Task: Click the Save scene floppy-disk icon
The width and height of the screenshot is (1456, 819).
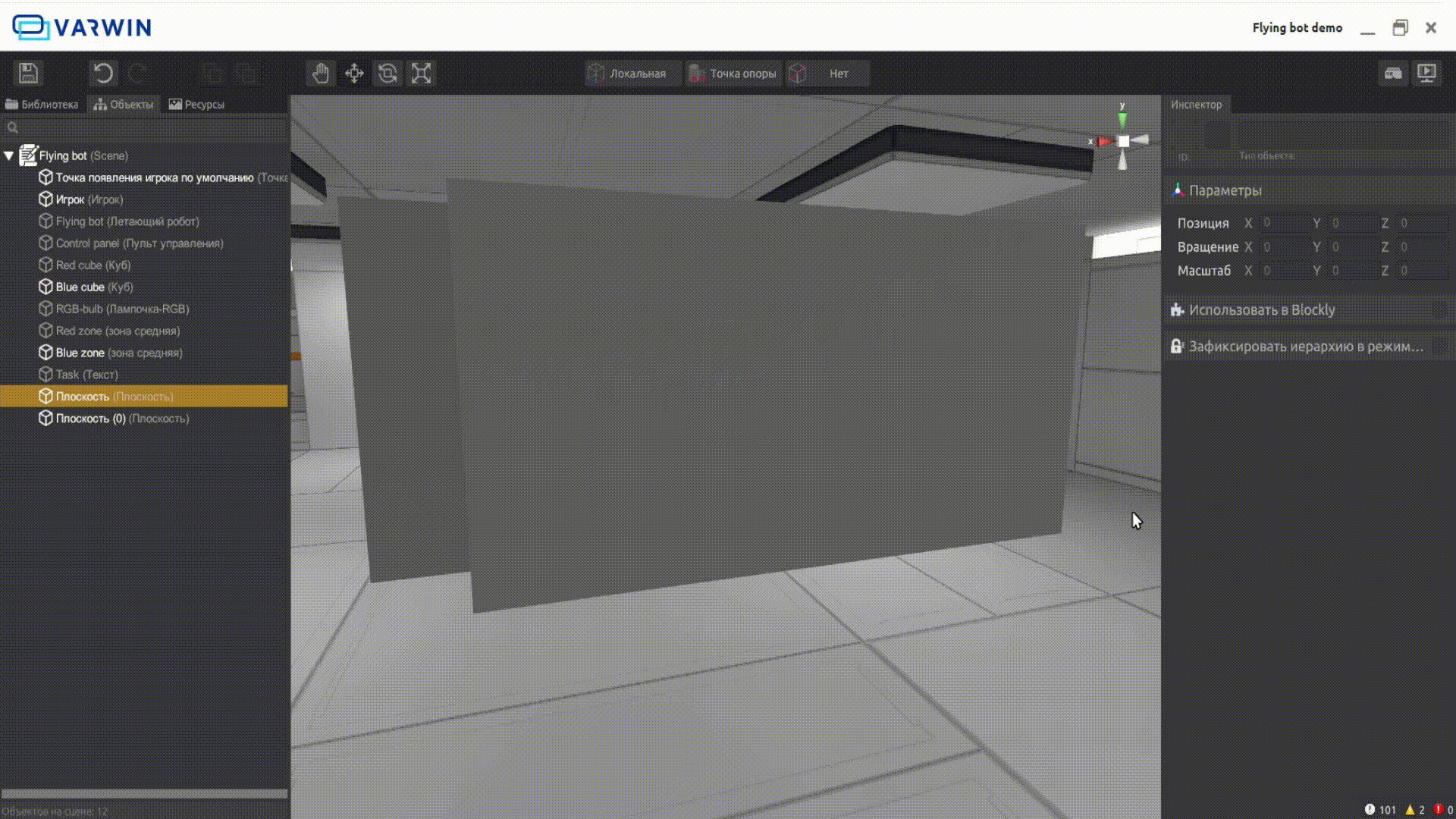Action: pyautogui.click(x=28, y=73)
